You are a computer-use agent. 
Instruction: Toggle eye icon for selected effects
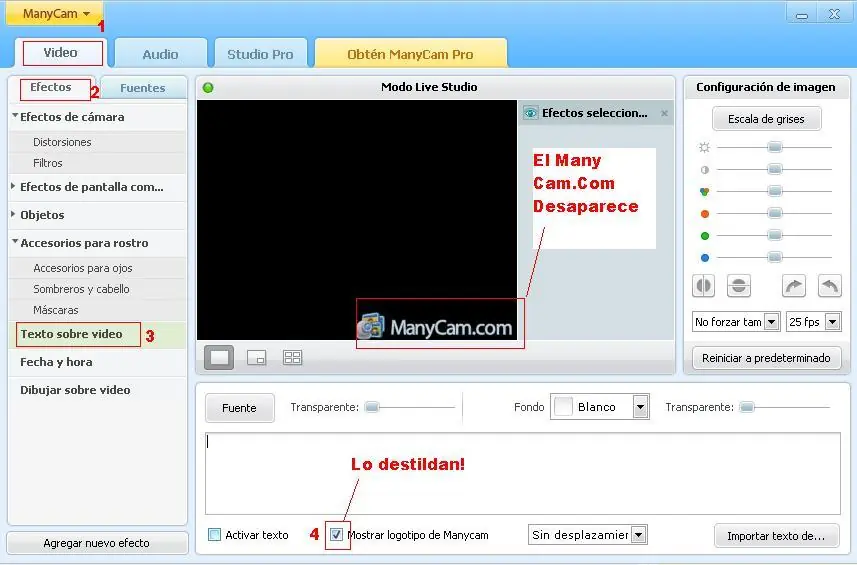point(530,113)
